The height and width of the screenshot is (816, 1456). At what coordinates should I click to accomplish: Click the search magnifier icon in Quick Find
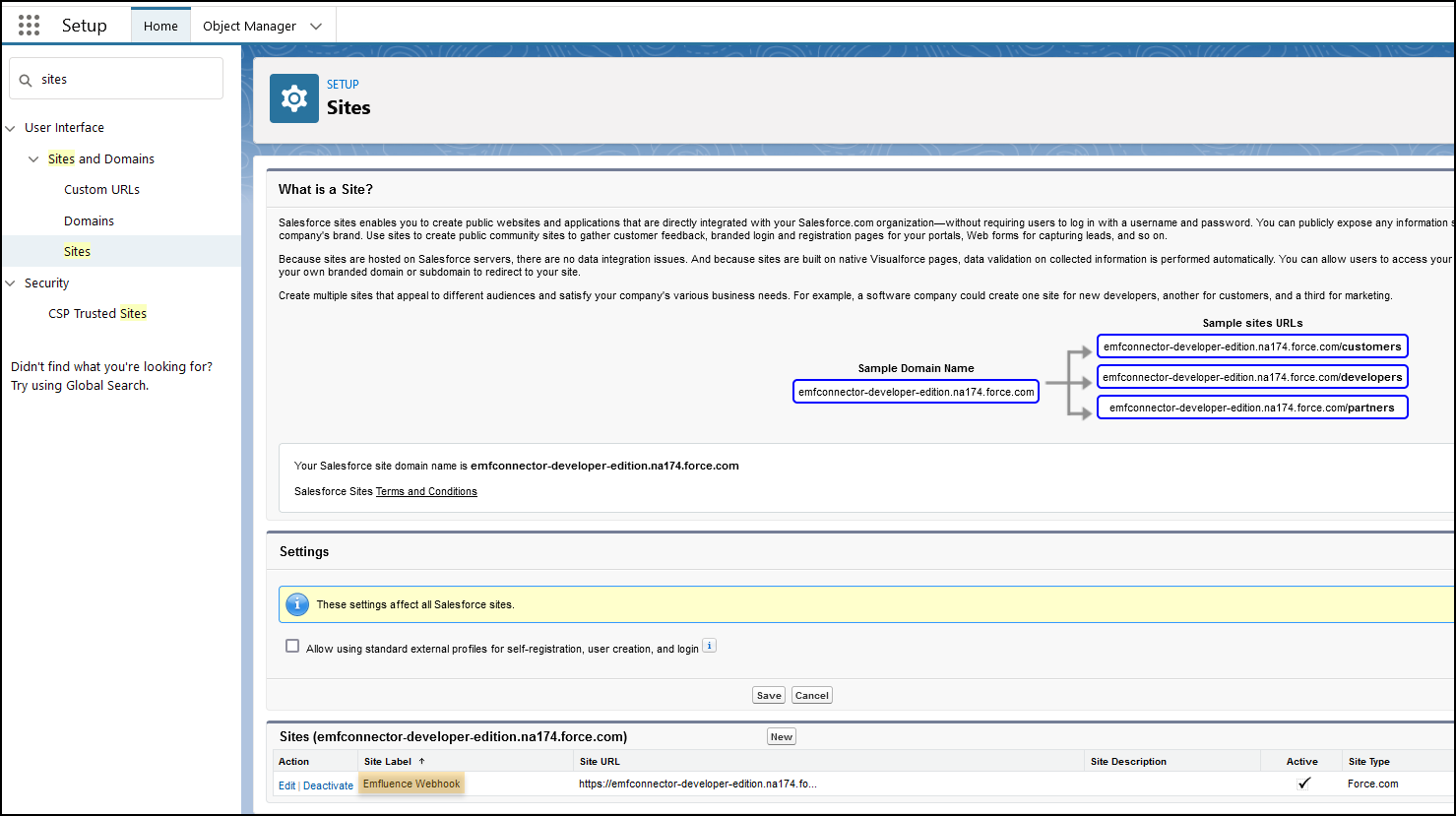coord(26,80)
